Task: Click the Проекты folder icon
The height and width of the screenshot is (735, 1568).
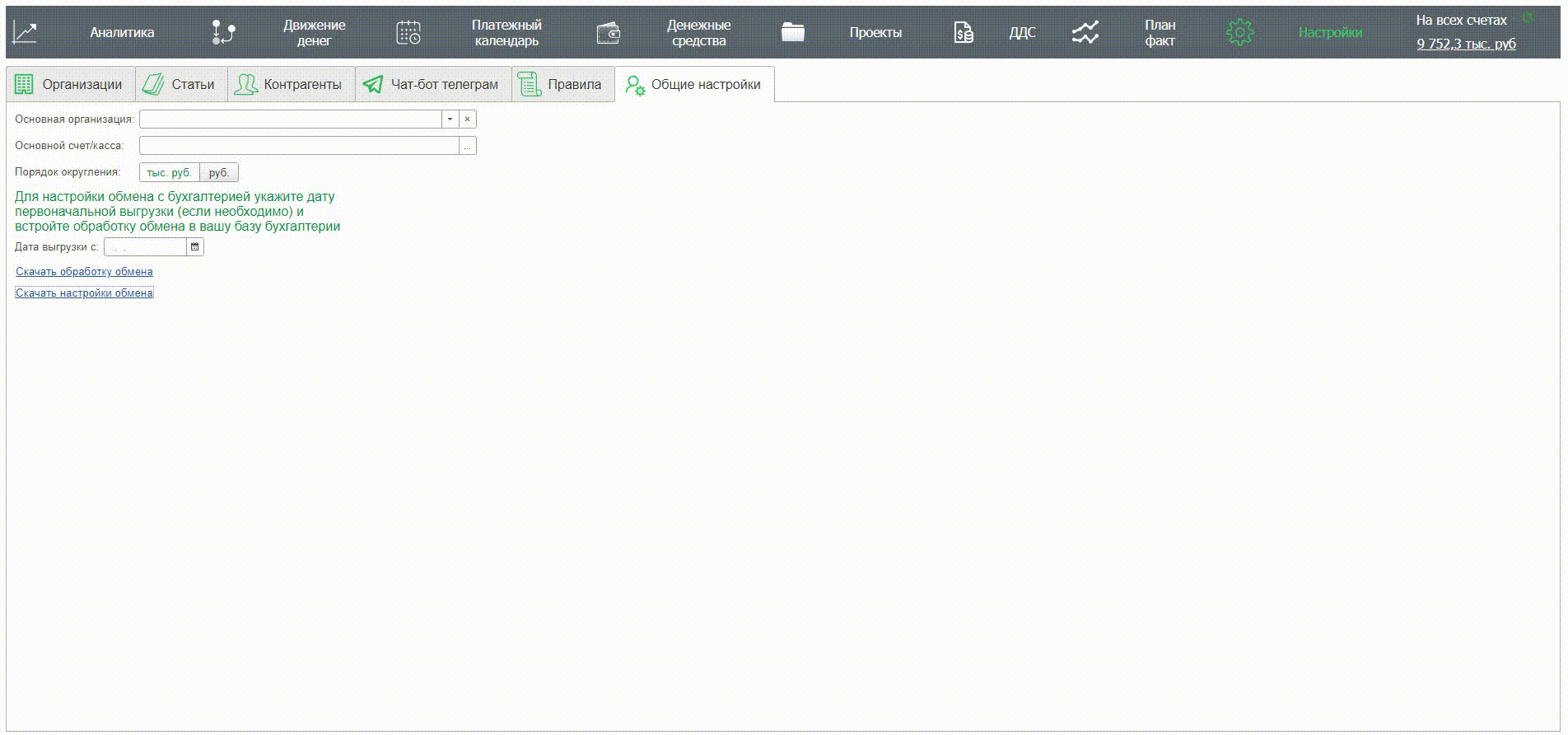Action: (x=793, y=33)
